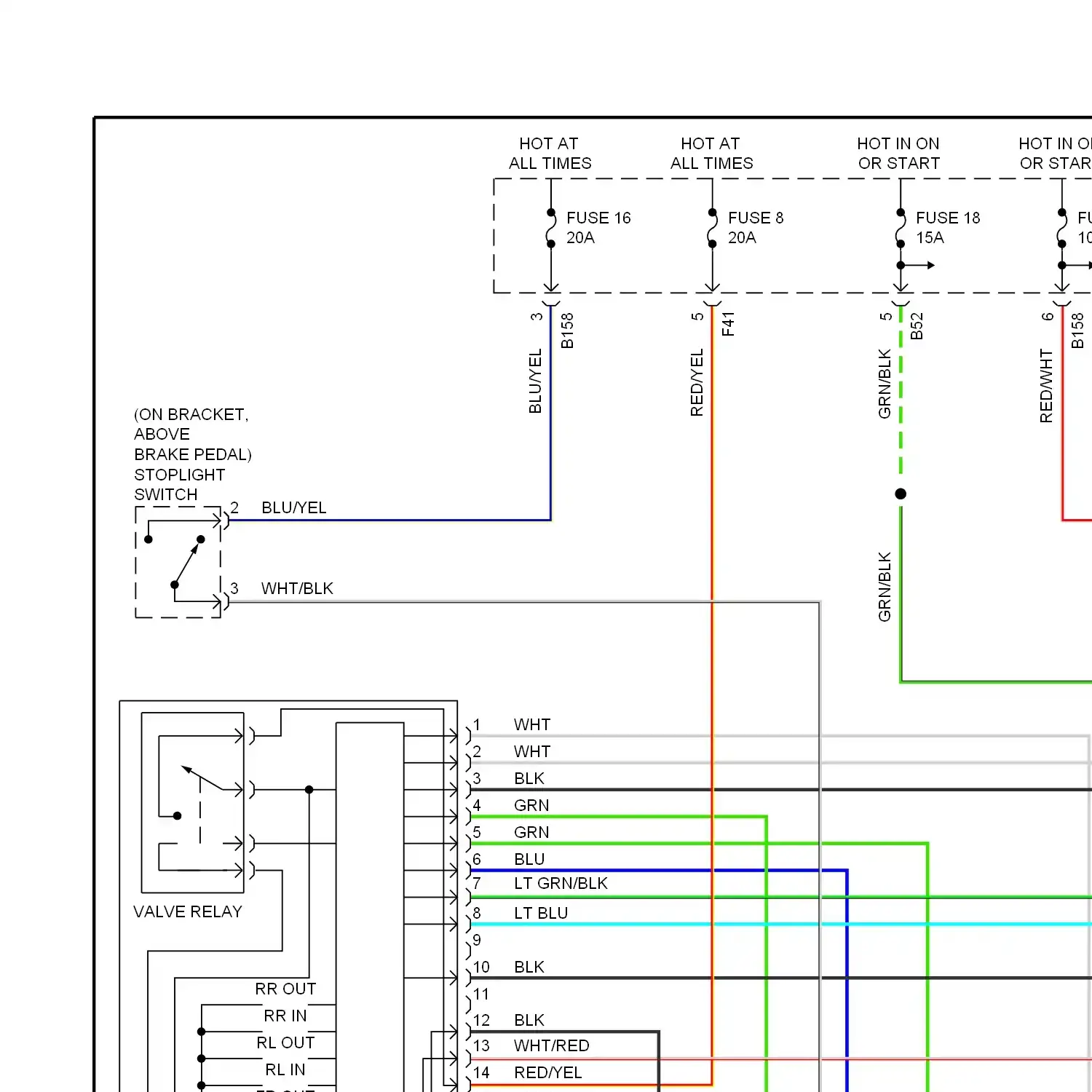
Task: Click the ON BRACKET, ABOVE BRAKE PEDAL note
Action: click(193, 435)
